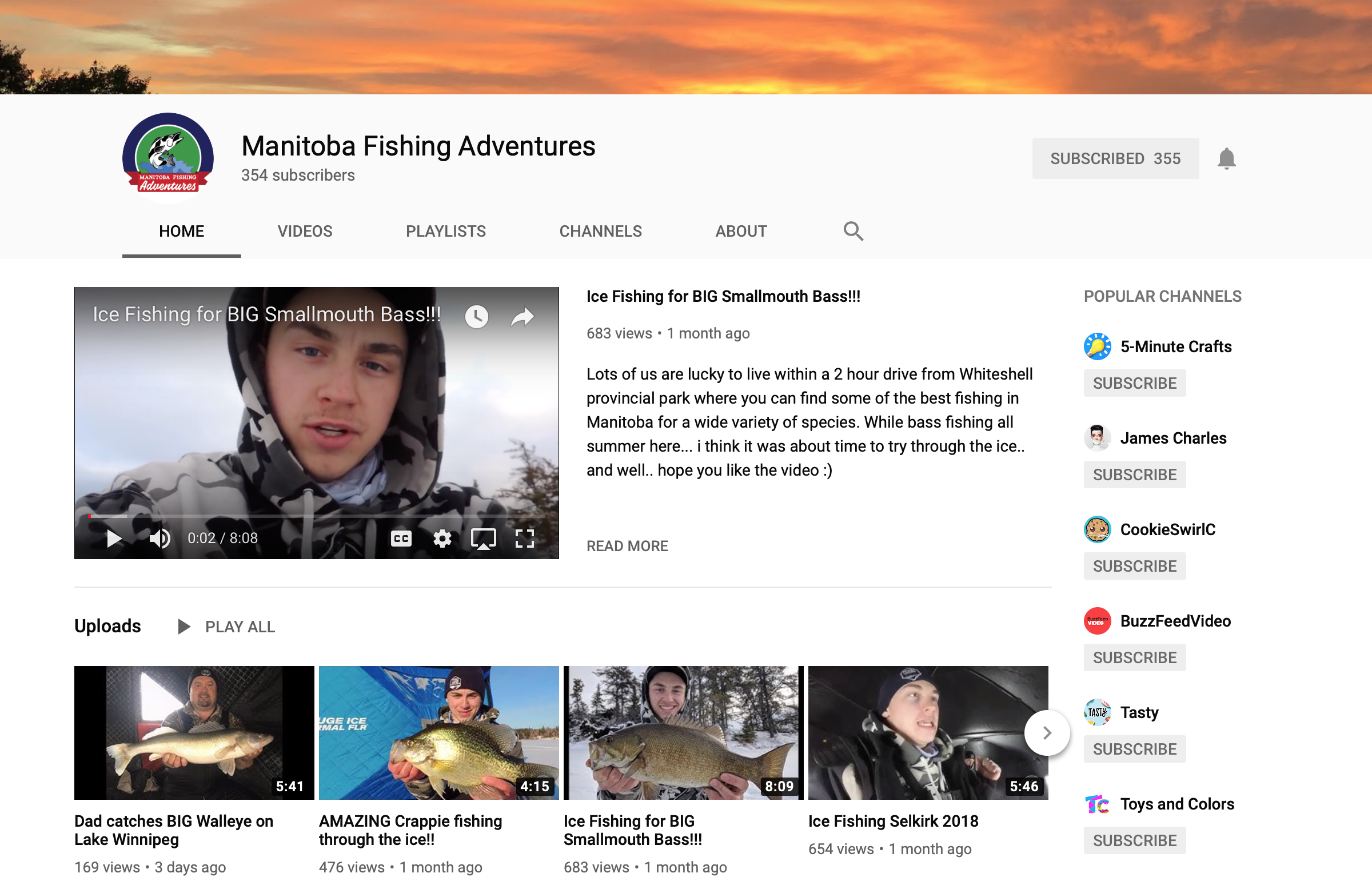Subscribe to 5-Minute Crafts channel

pyautogui.click(x=1134, y=384)
